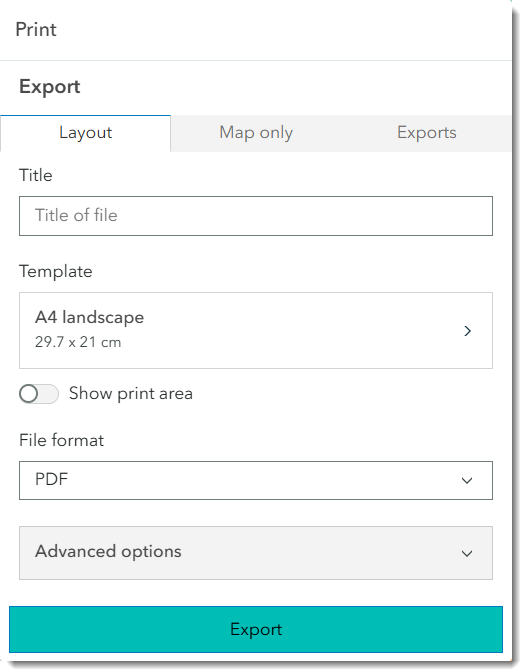
Task: Click the Title field label
Action: click(36, 175)
